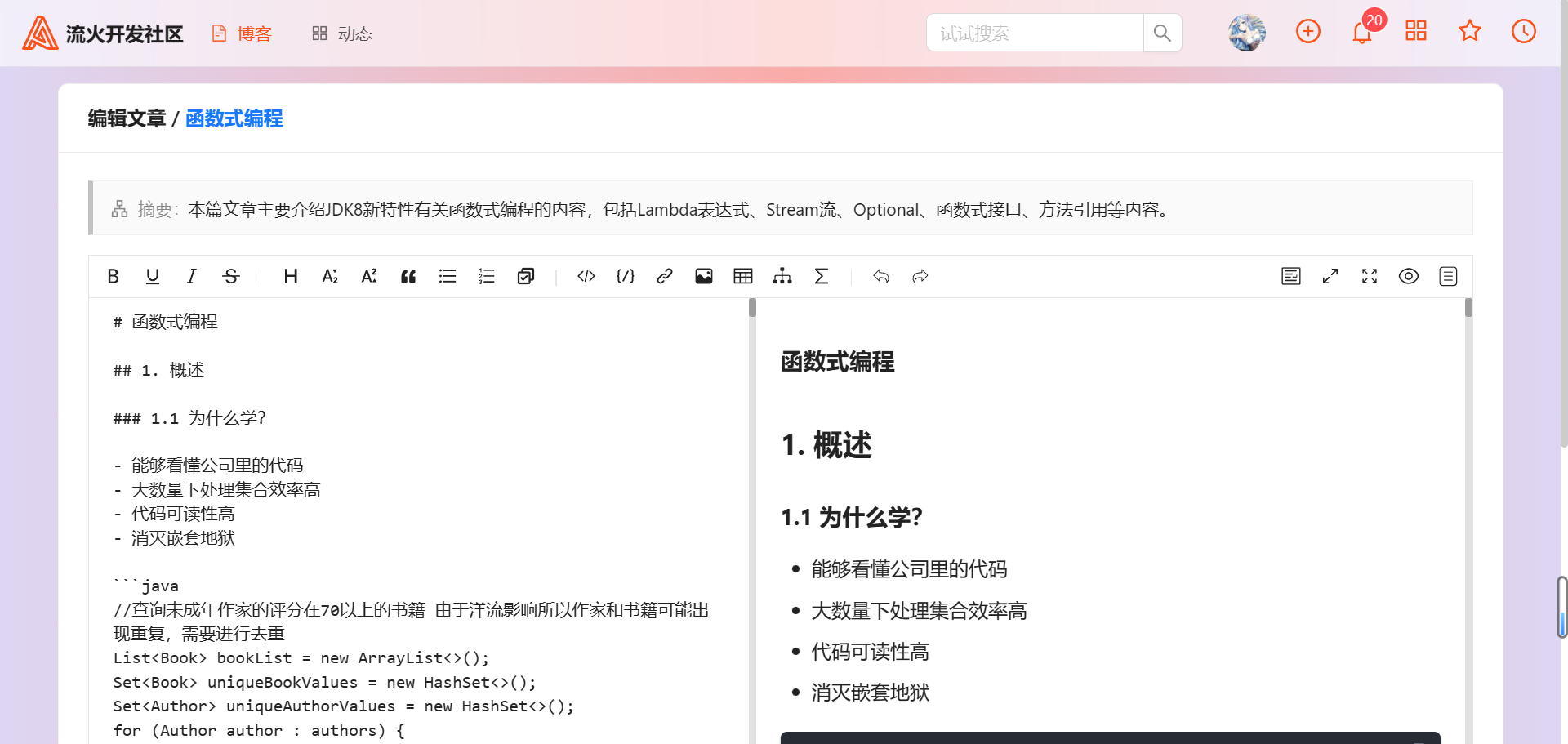Click the preview pane scrollbar
This screenshot has width=1568, height=744.
click(x=1468, y=307)
